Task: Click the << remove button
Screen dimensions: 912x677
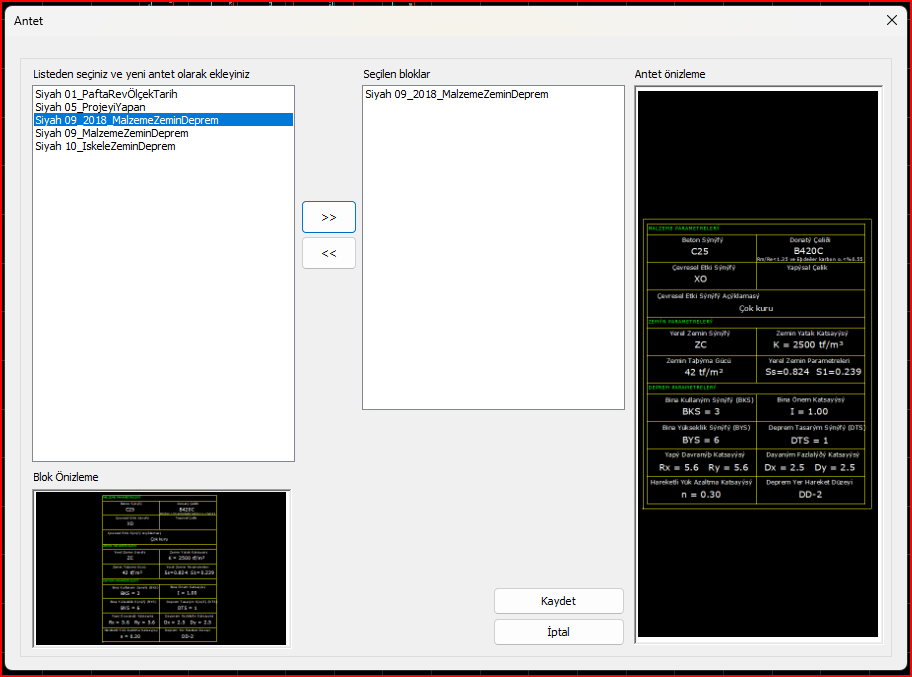Action: pos(328,252)
